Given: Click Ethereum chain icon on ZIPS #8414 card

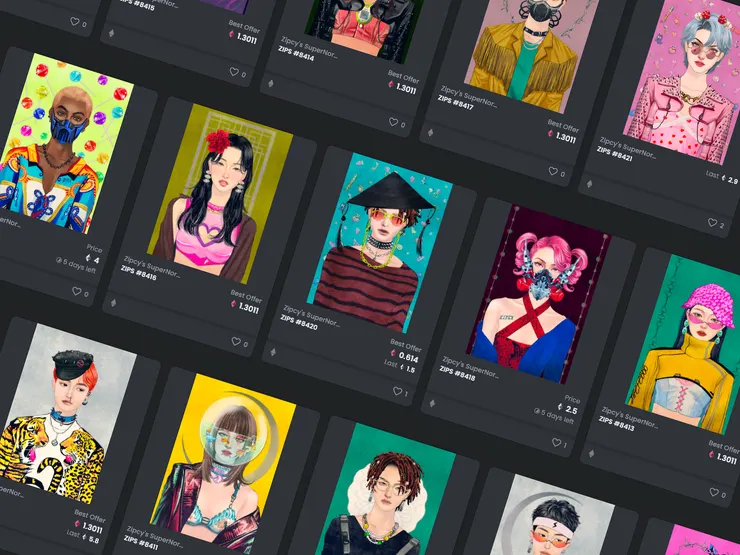Looking at the screenshot, I should click(271, 84).
